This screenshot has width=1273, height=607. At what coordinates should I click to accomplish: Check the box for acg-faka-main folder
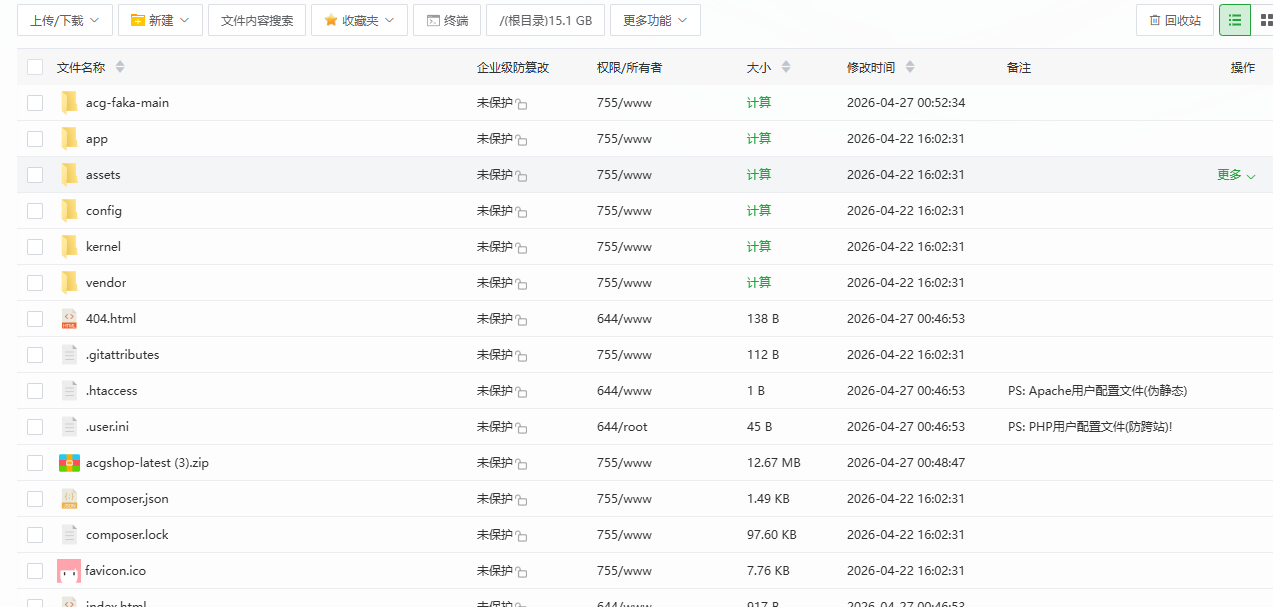[35, 103]
